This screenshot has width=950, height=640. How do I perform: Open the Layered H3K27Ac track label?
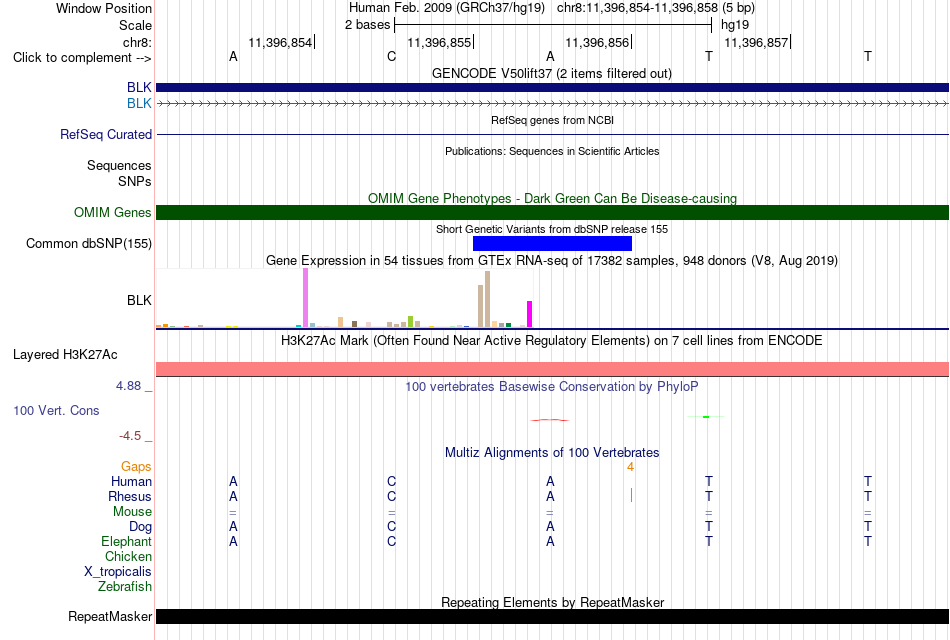pos(65,355)
